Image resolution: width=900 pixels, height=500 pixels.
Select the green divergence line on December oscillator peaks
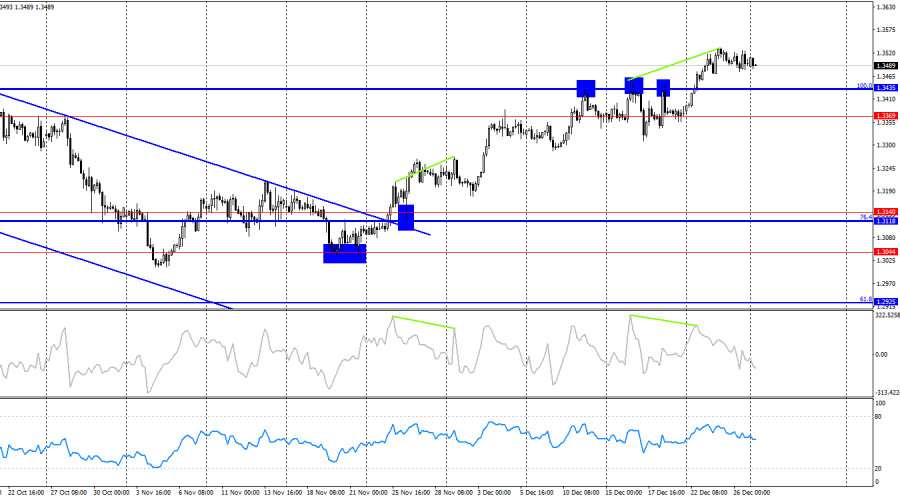[x=663, y=320]
